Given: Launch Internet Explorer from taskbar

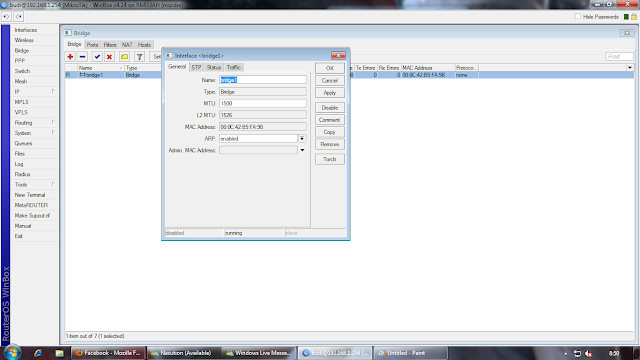Looking at the screenshot, I should pyautogui.click(x=38, y=353).
